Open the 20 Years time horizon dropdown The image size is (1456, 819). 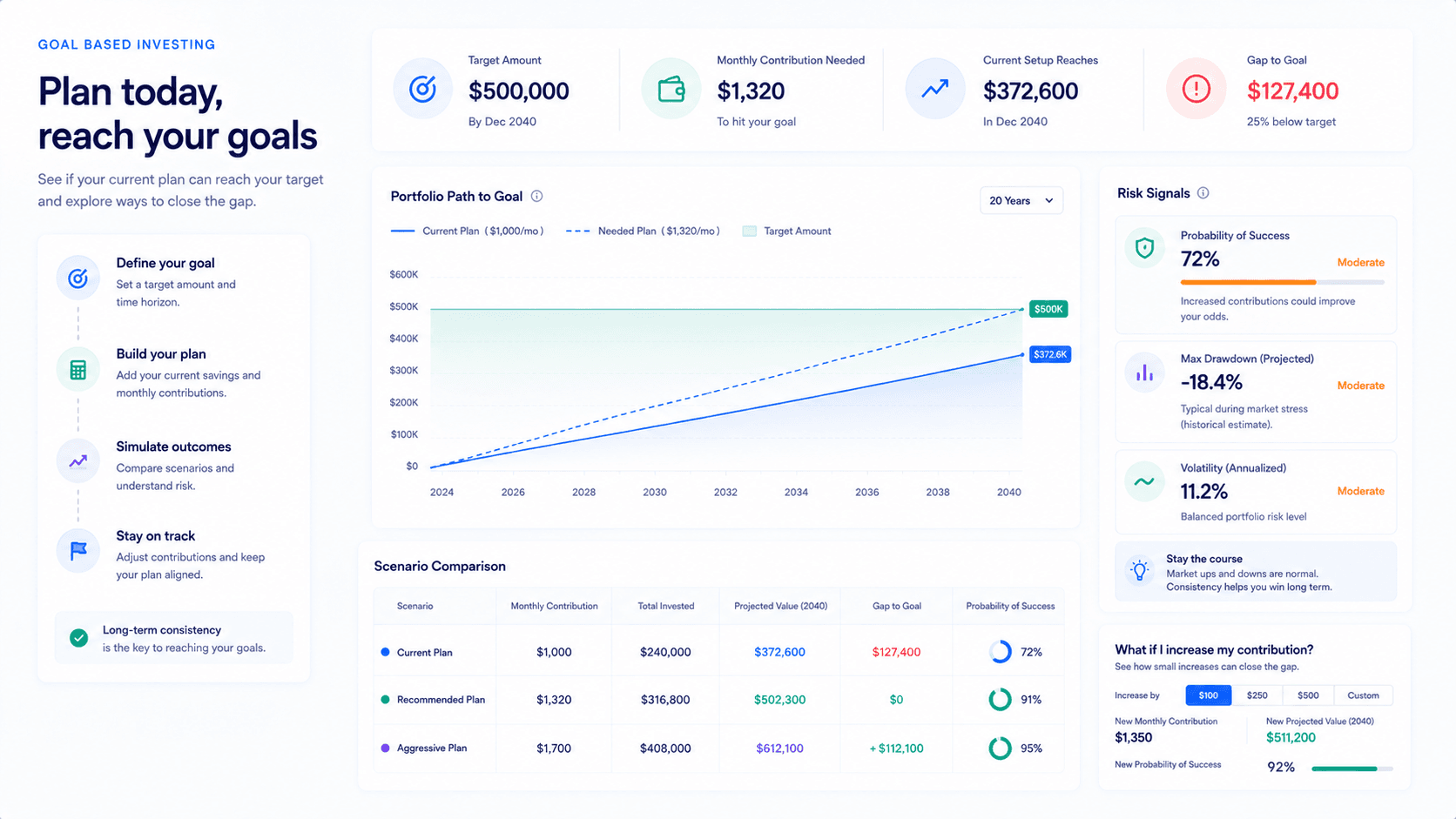coord(1021,201)
